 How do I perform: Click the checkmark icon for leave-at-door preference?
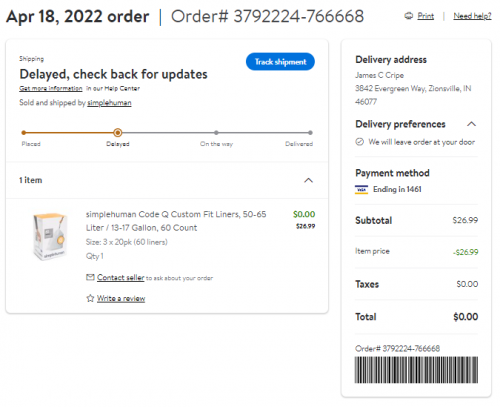click(359, 142)
